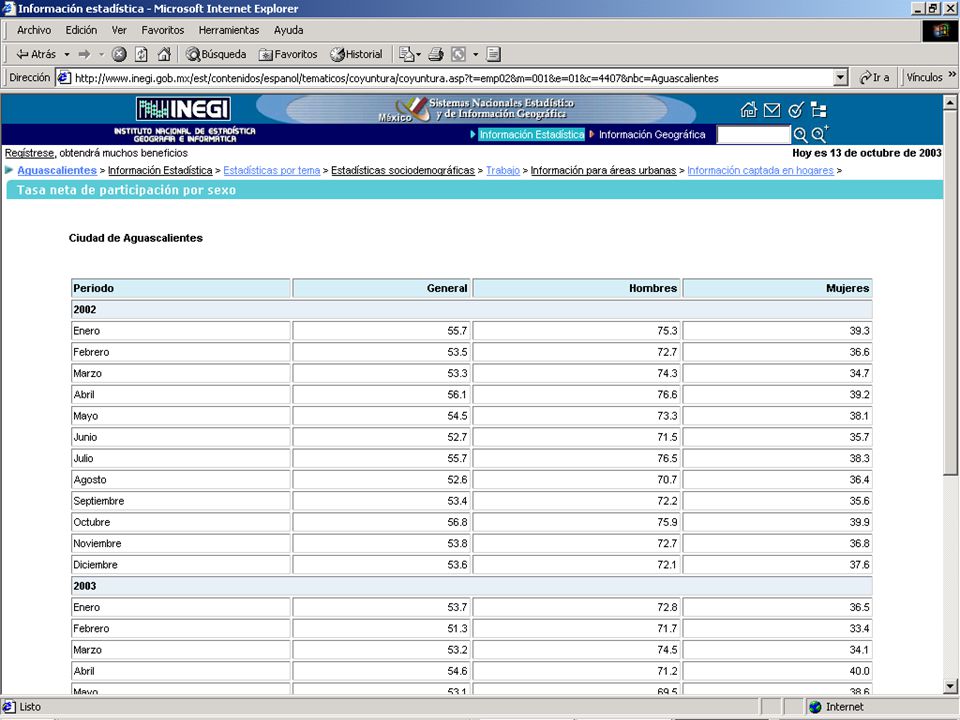Open the Historial toolbar button
Screen dimensions: 960x720
coord(356,54)
